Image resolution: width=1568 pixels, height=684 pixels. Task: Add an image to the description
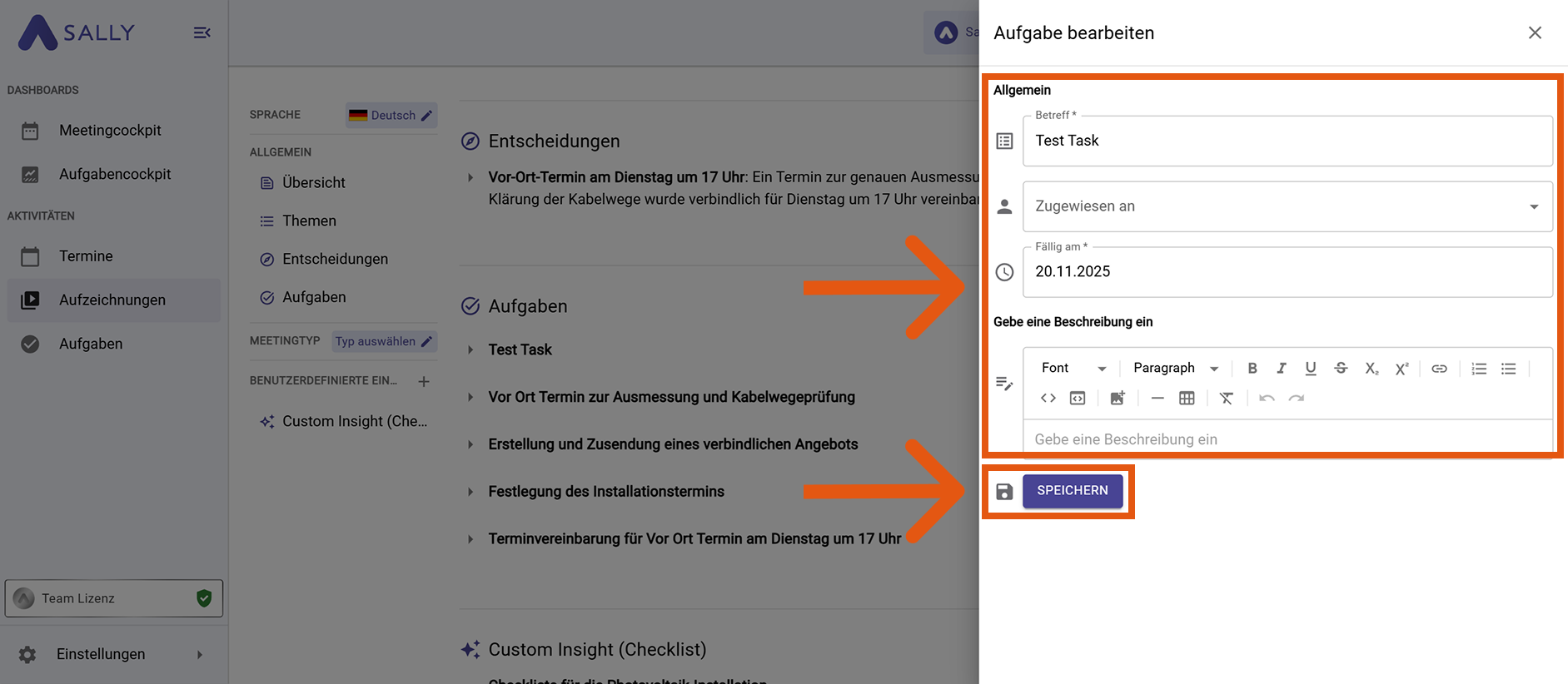tap(1117, 399)
